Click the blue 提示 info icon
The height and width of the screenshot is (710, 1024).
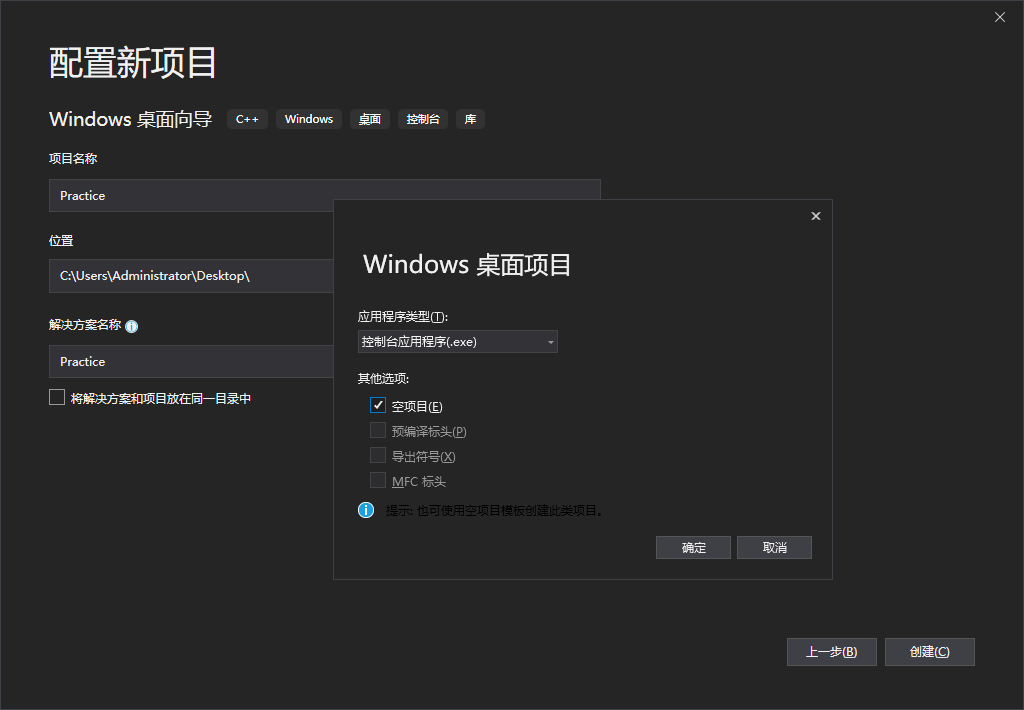tap(366, 510)
